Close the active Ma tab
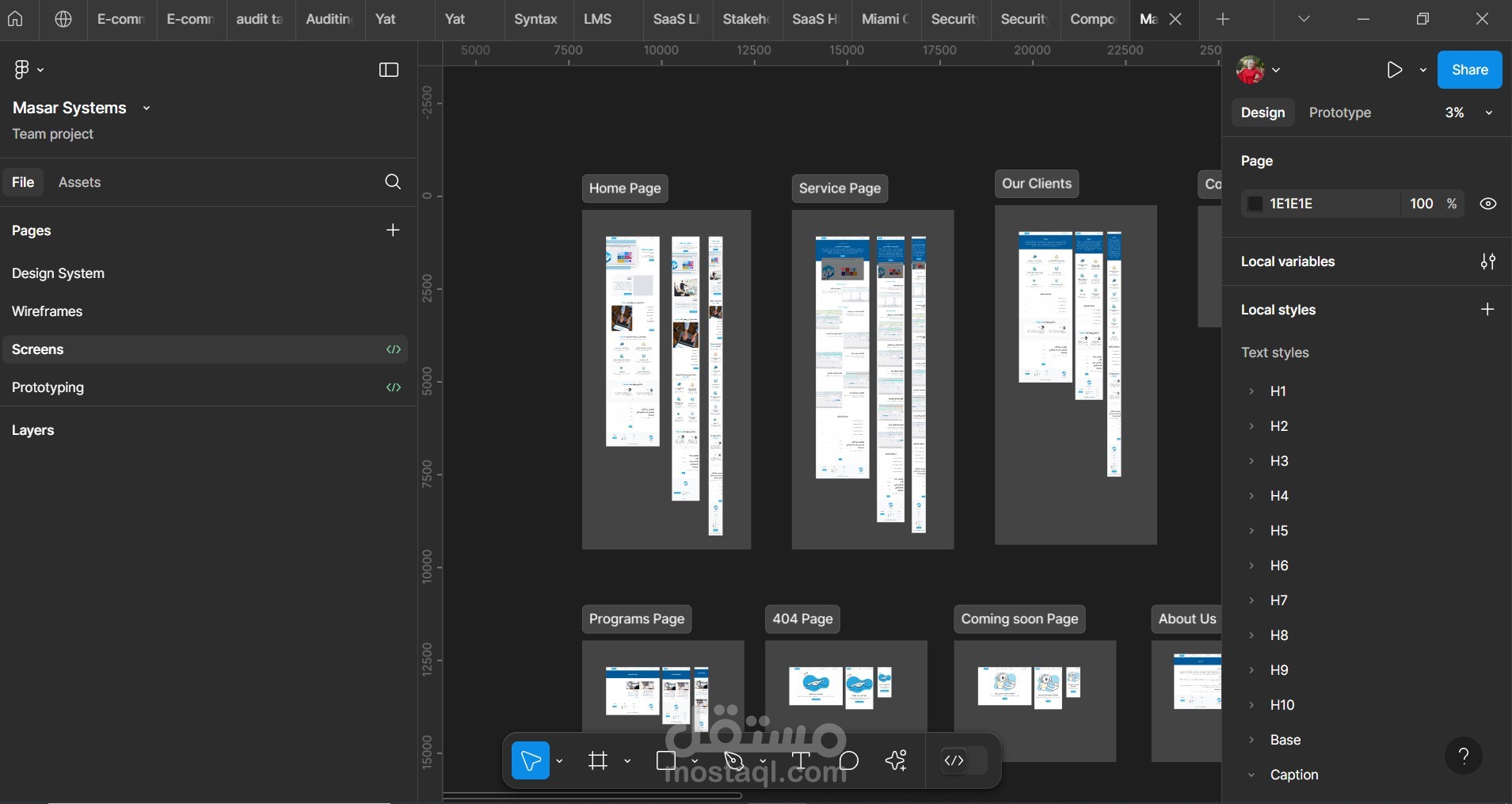1512x804 pixels. pos(1175,19)
